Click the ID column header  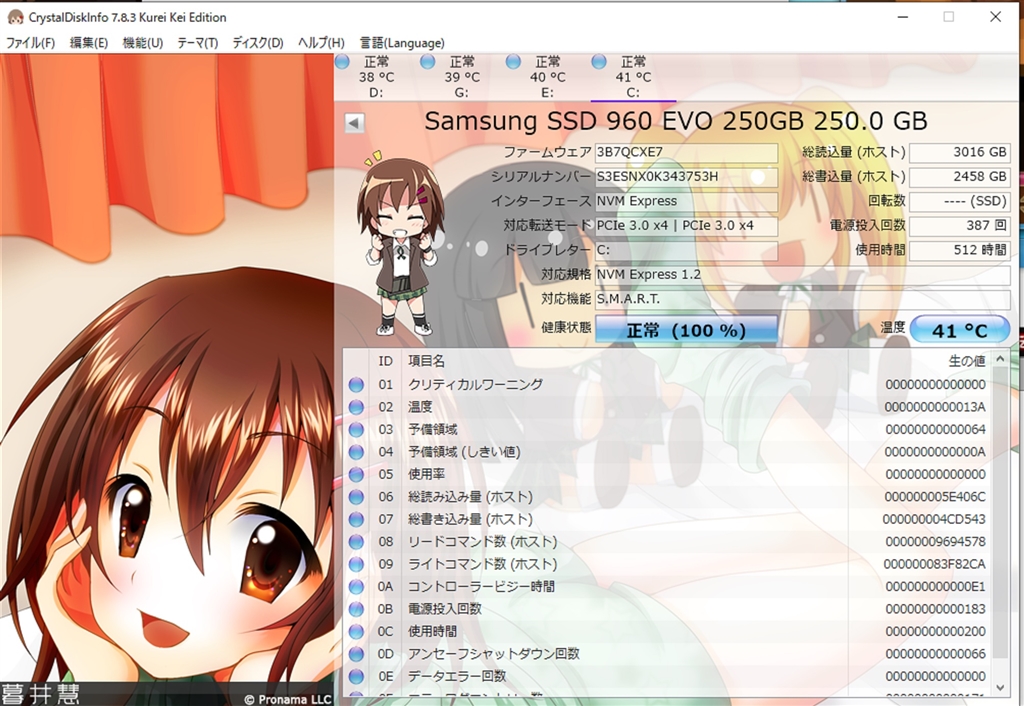pyautogui.click(x=385, y=361)
